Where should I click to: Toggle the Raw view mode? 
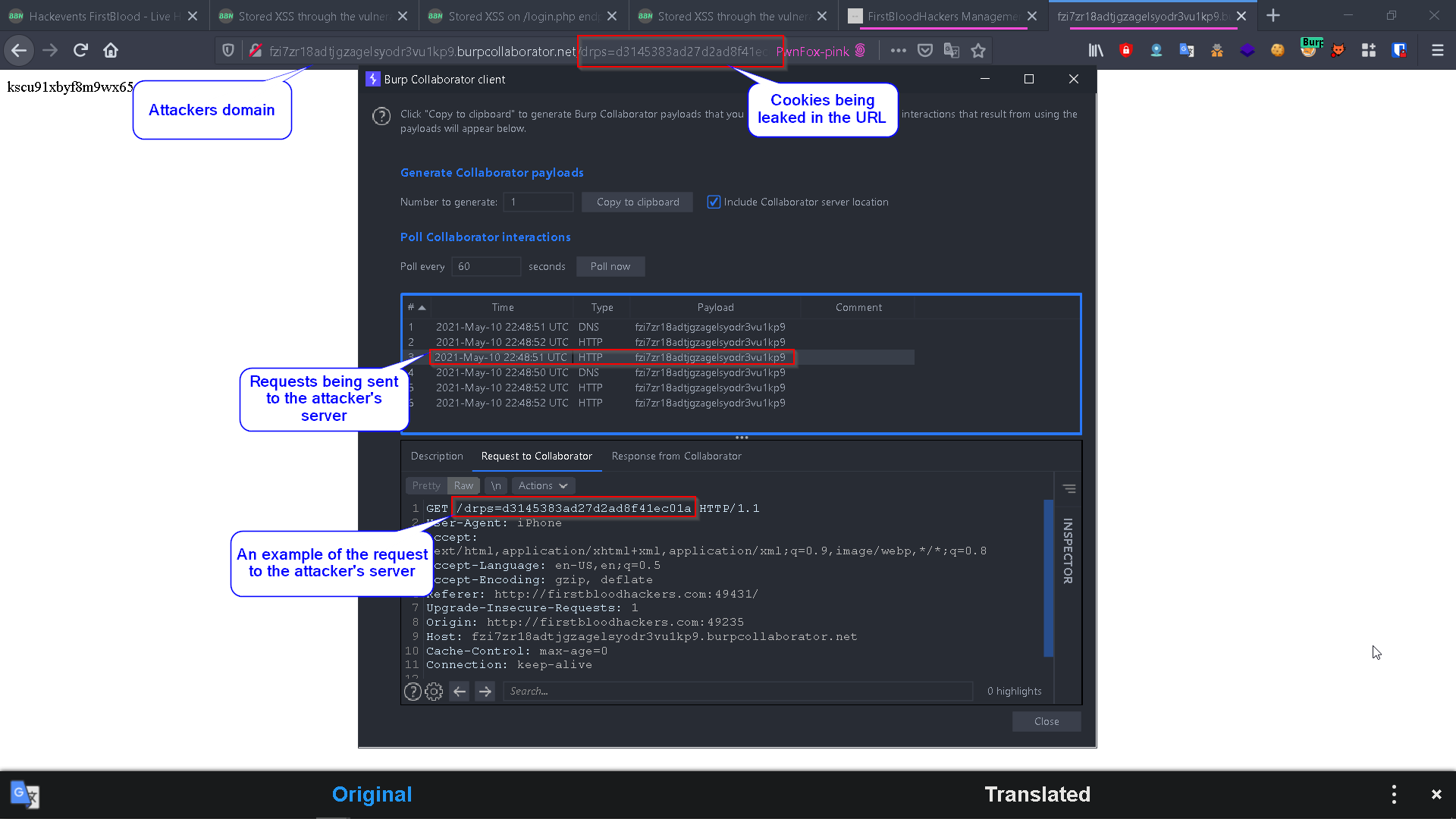coord(463,486)
